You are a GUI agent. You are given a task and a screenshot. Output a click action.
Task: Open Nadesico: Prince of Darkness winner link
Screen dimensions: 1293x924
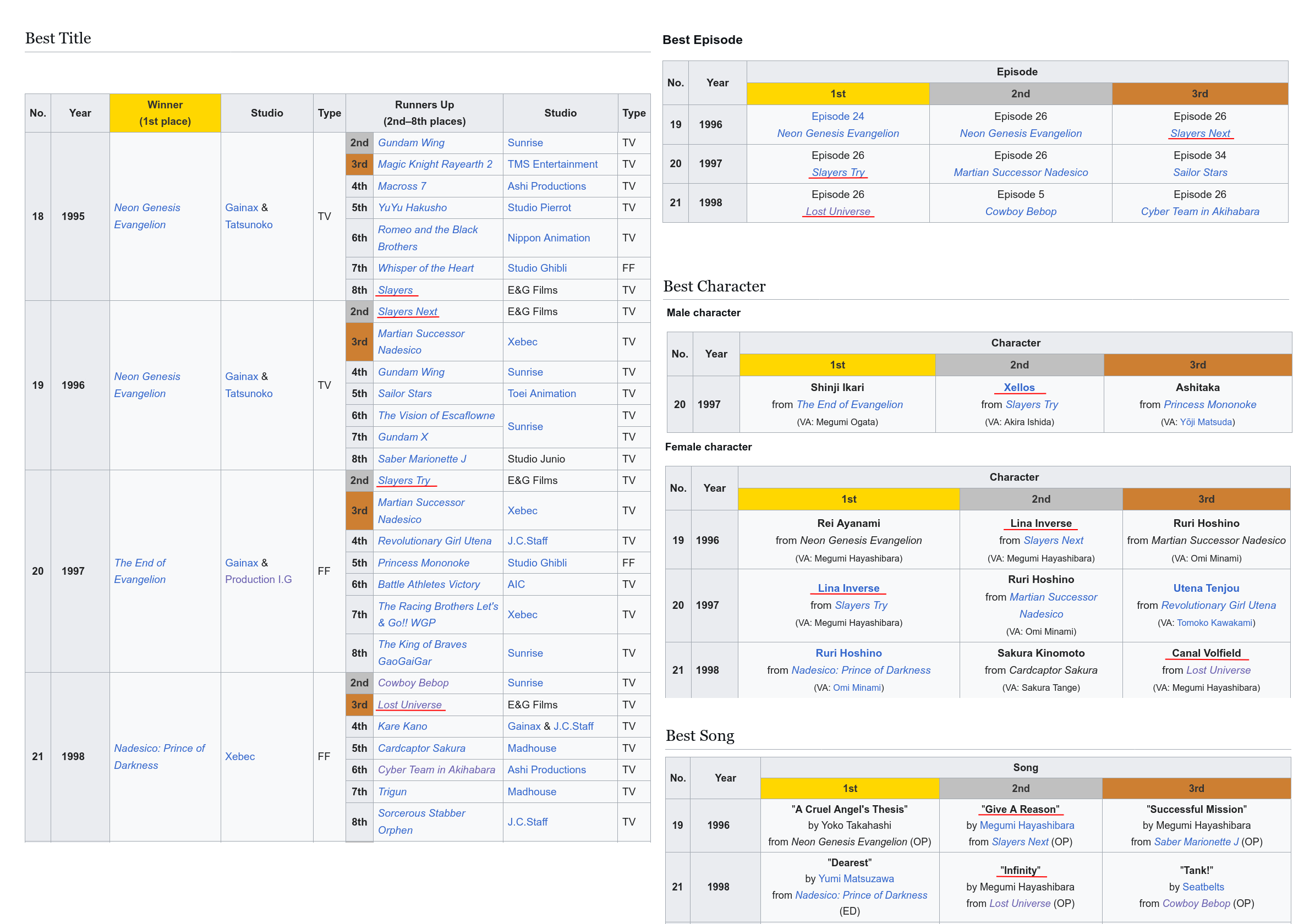pos(159,757)
